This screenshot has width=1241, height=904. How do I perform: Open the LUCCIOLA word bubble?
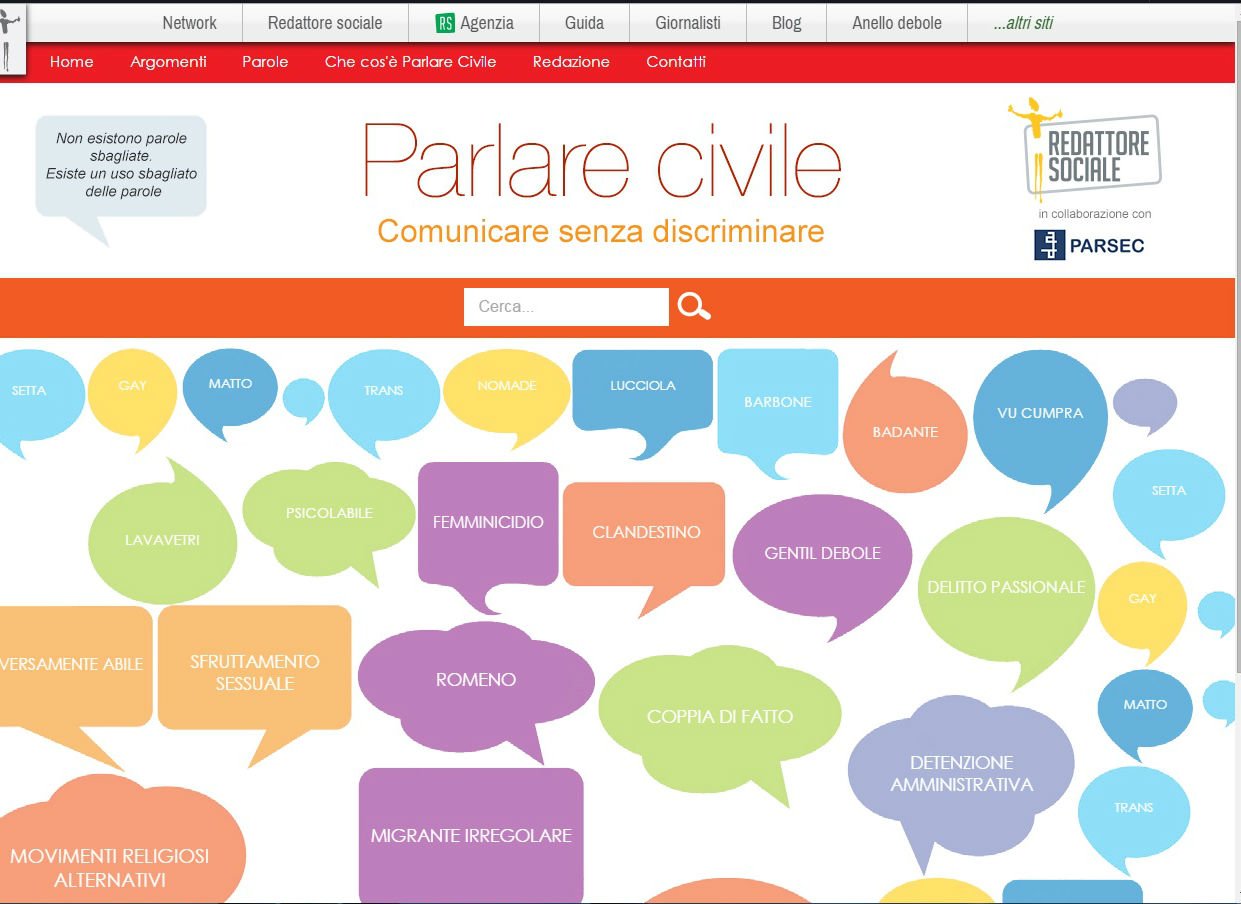click(x=643, y=400)
